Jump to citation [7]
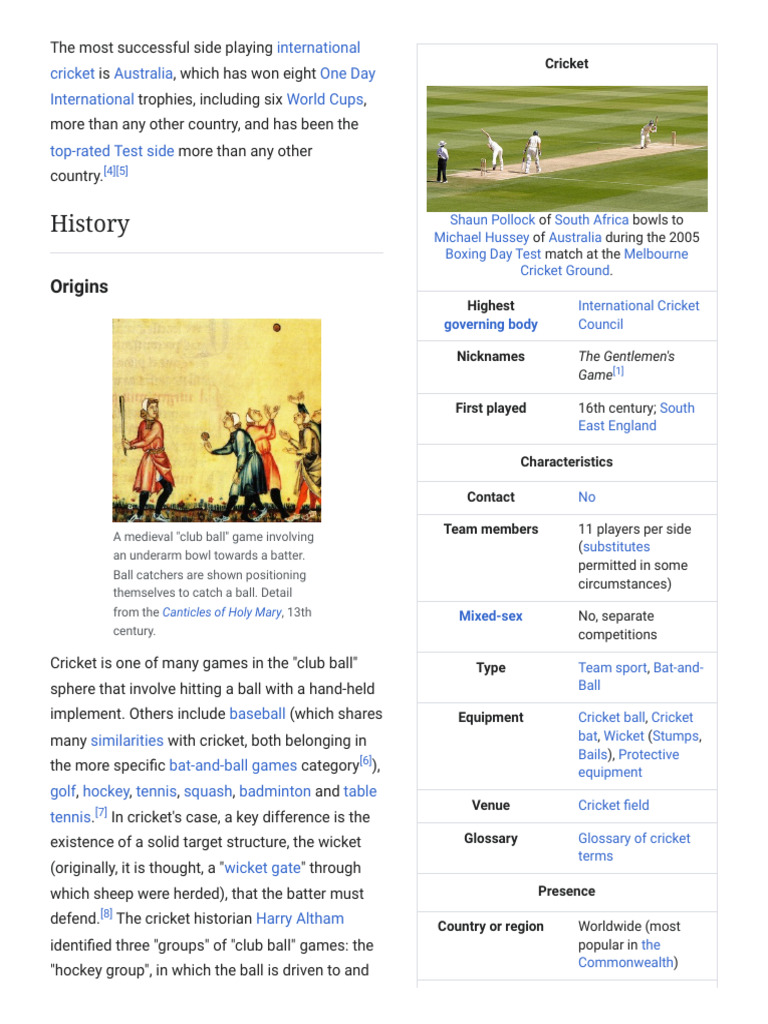Image resolution: width=768 pixels, height=1024 pixels. [x=101, y=812]
